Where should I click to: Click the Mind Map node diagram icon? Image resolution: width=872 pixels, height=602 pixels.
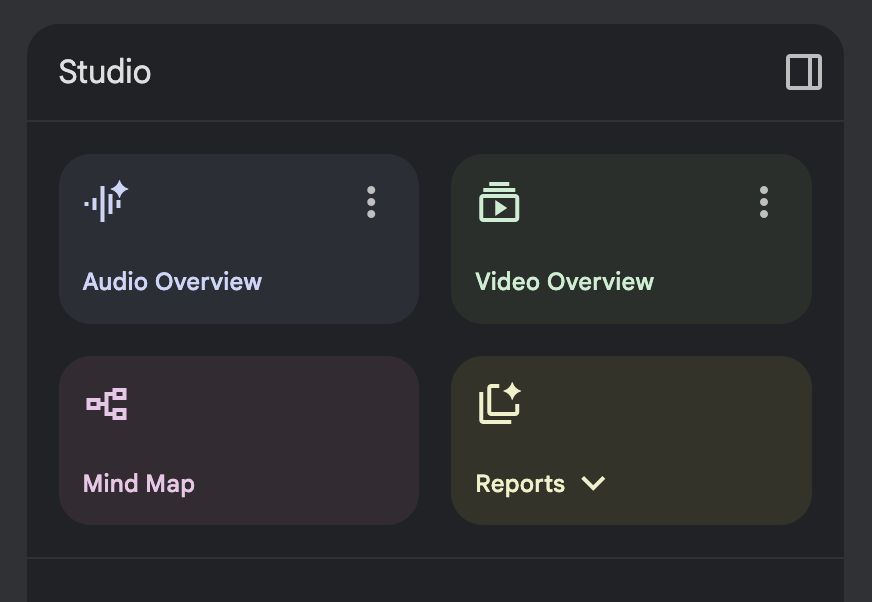coord(107,404)
